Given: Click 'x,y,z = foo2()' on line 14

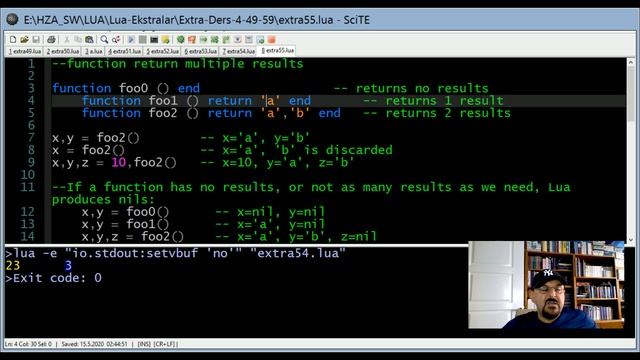Looking at the screenshot, I should click(x=133, y=236).
